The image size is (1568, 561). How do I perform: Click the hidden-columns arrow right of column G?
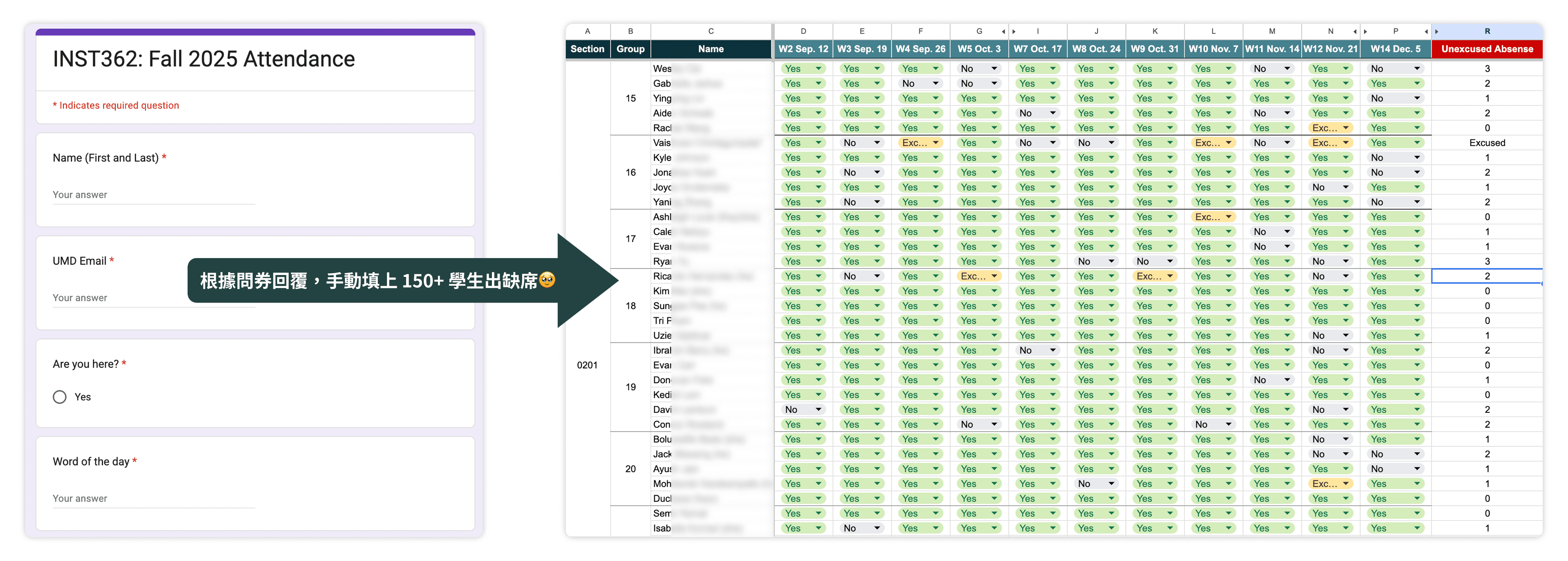(x=1003, y=32)
